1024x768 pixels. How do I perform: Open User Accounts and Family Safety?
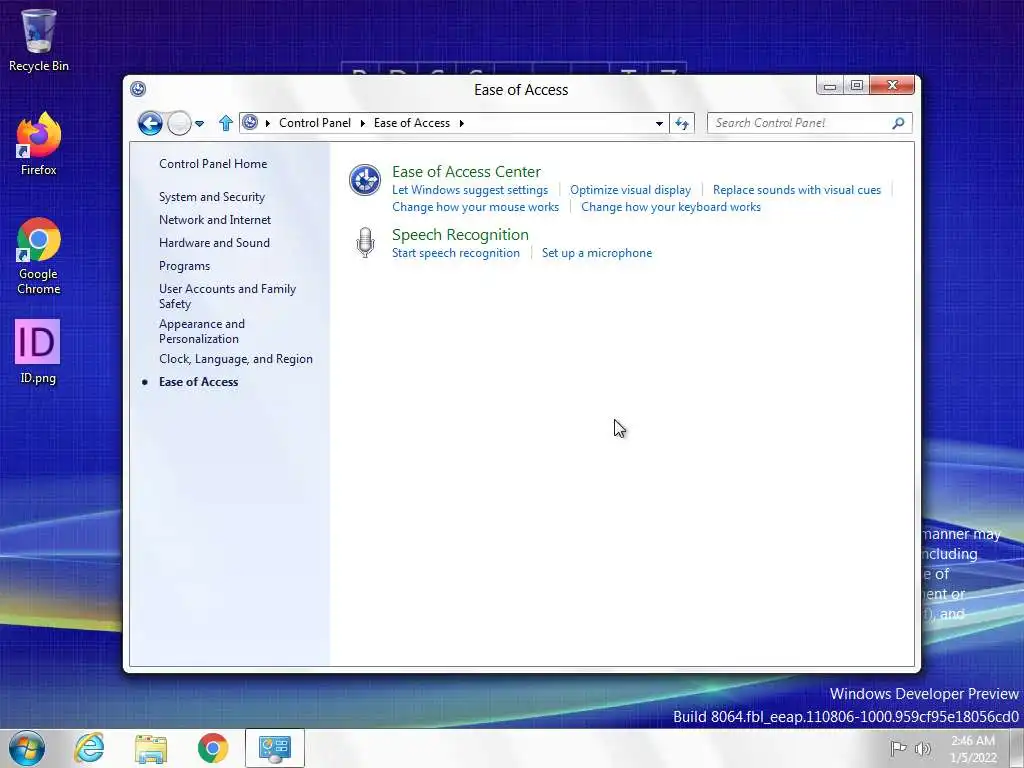tap(227, 296)
